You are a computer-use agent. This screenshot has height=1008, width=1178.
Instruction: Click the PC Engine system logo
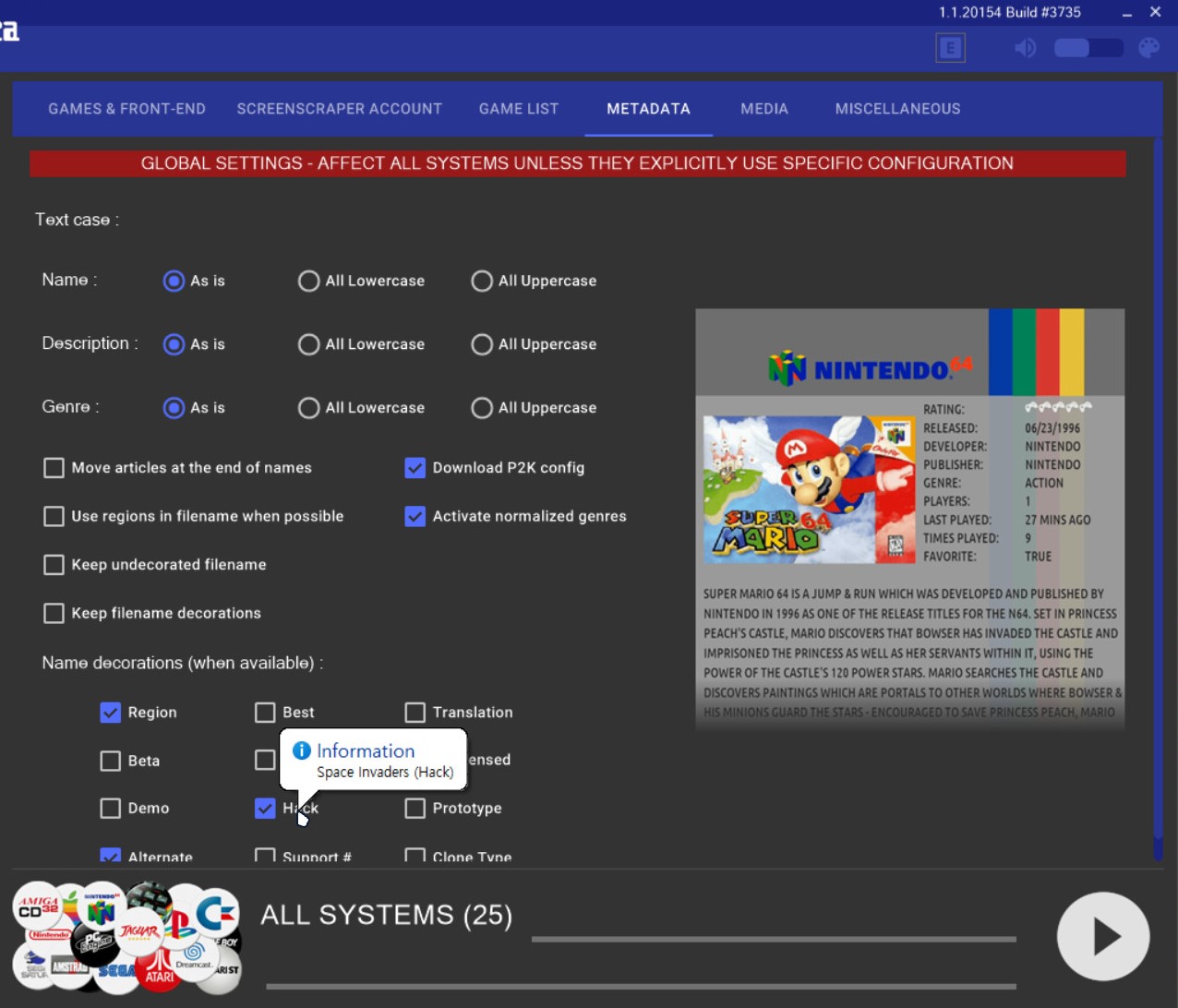[94, 942]
